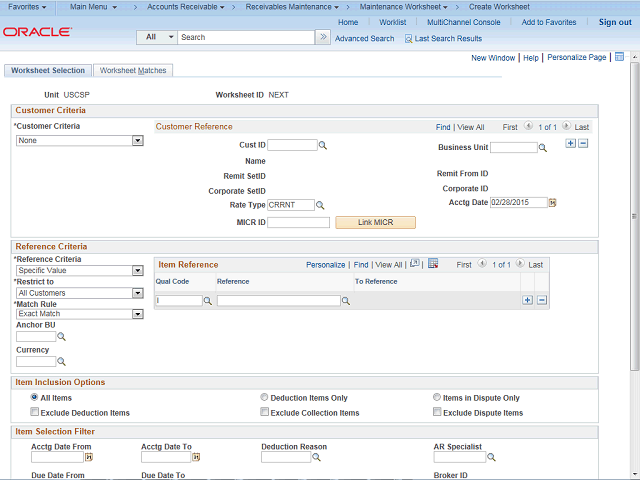Select the All Items radio button
The image size is (640, 480).
click(35, 397)
